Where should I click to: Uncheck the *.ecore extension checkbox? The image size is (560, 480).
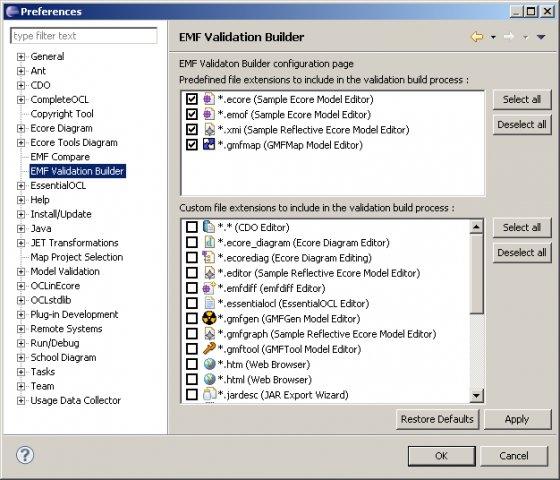pos(192,99)
